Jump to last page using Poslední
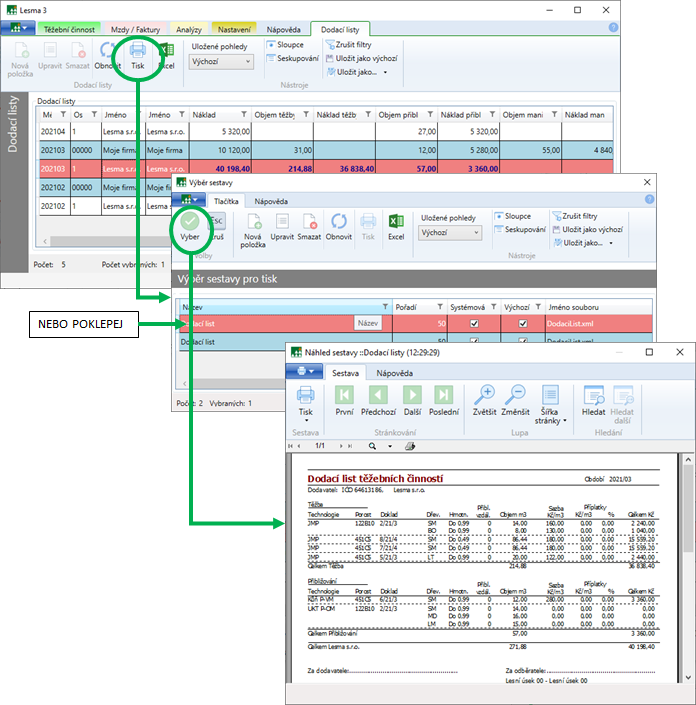 coord(444,396)
